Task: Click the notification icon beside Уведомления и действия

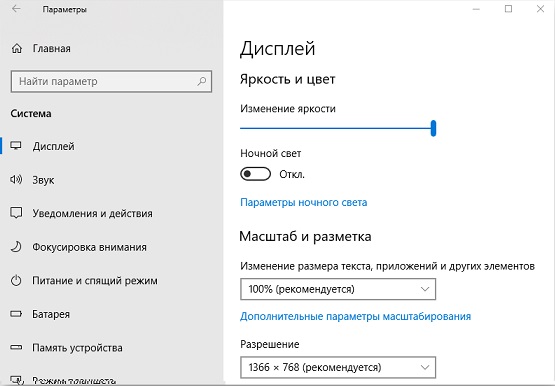Action: point(16,213)
